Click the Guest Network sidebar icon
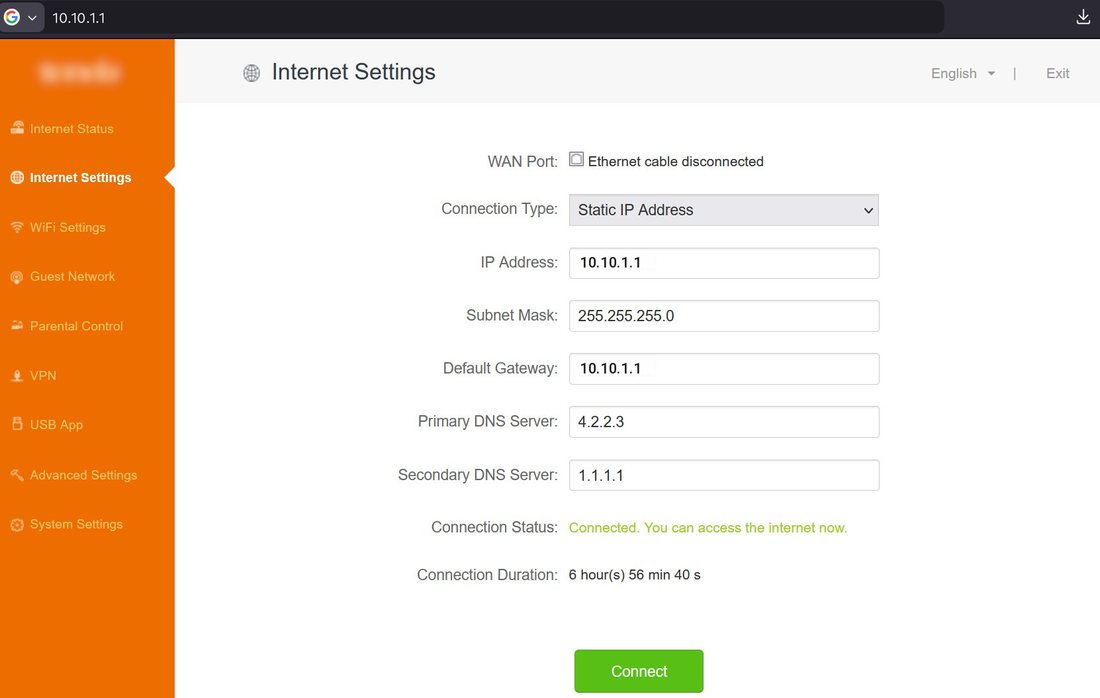 [x=17, y=277]
